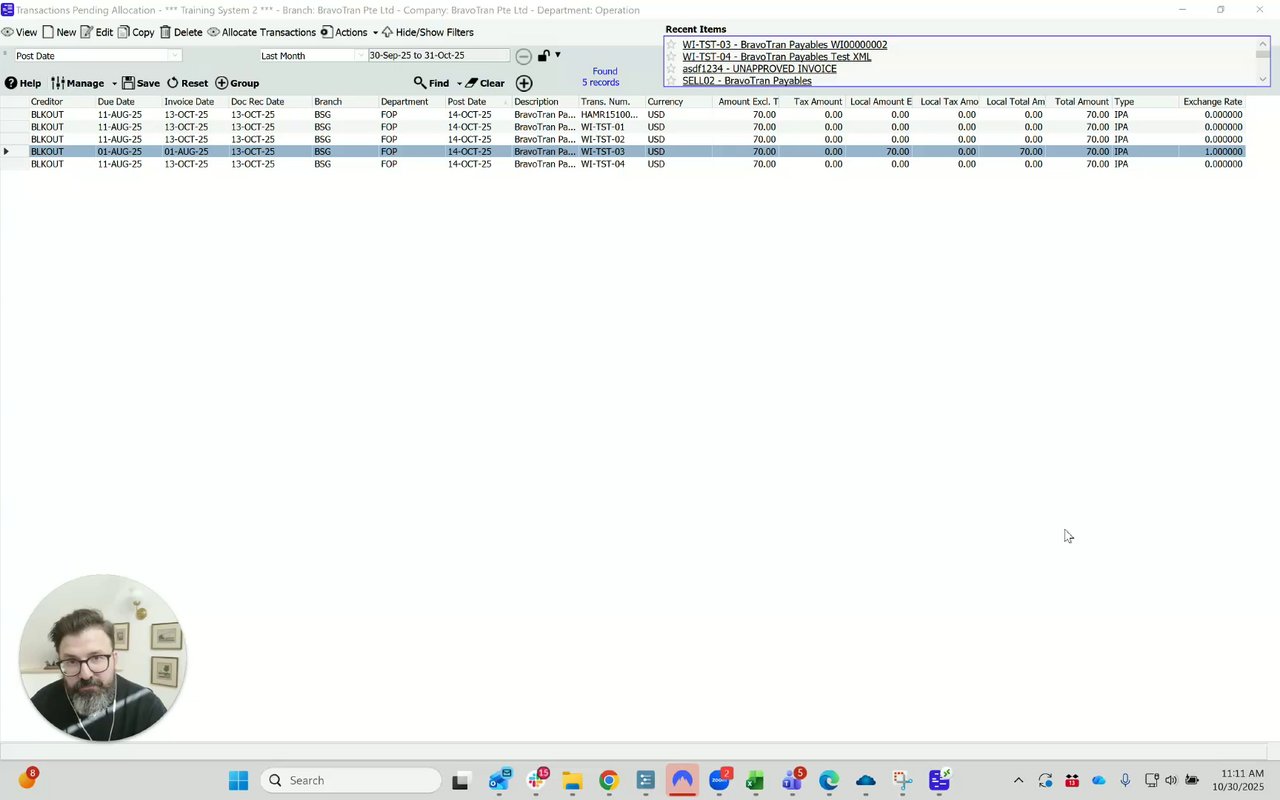
Task: Sort by the Creditor column header
Action: click(61, 102)
